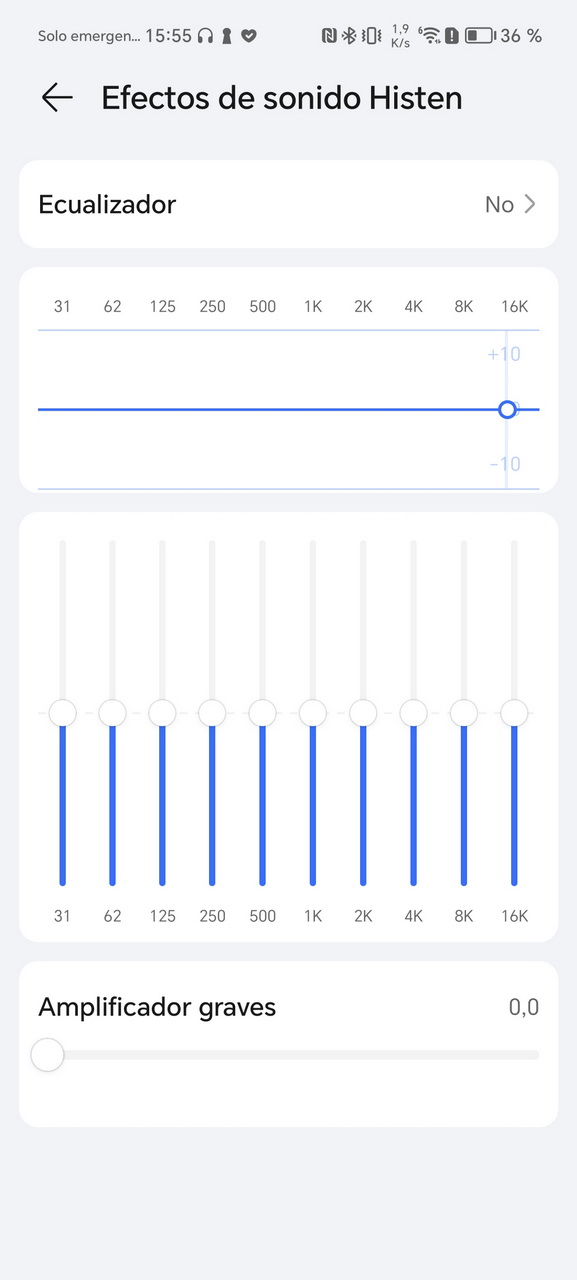Viewport: 577px width, 1280px height.
Task: Tap the Wi-Fi signal icon
Action: pyautogui.click(x=430, y=36)
